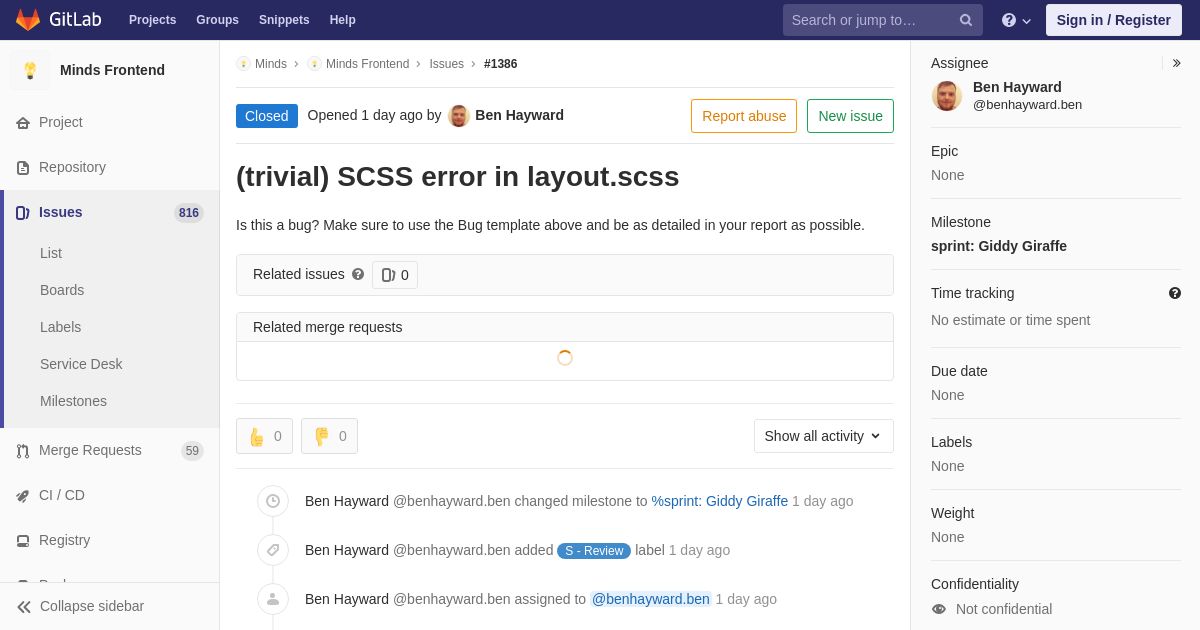Open the Issues count badge 816
The width and height of the screenshot is (1200, 630).
coord(189,213)
